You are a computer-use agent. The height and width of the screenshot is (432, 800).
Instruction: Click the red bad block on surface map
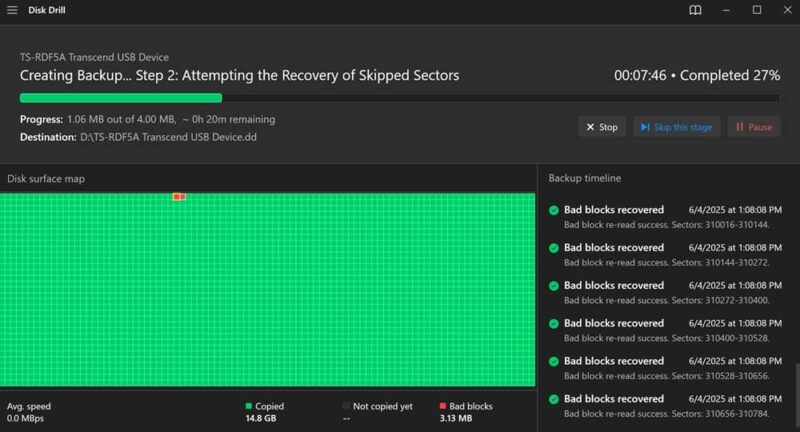coord(179,197)
